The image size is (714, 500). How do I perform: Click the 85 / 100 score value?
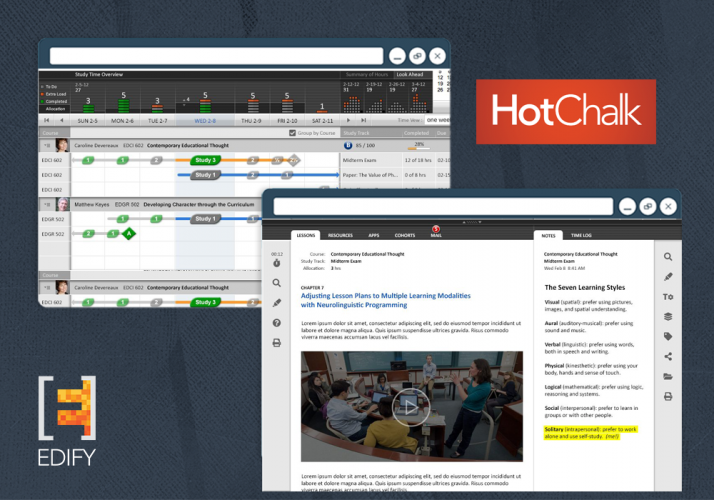pyautogui.click(x=365, y=146)
